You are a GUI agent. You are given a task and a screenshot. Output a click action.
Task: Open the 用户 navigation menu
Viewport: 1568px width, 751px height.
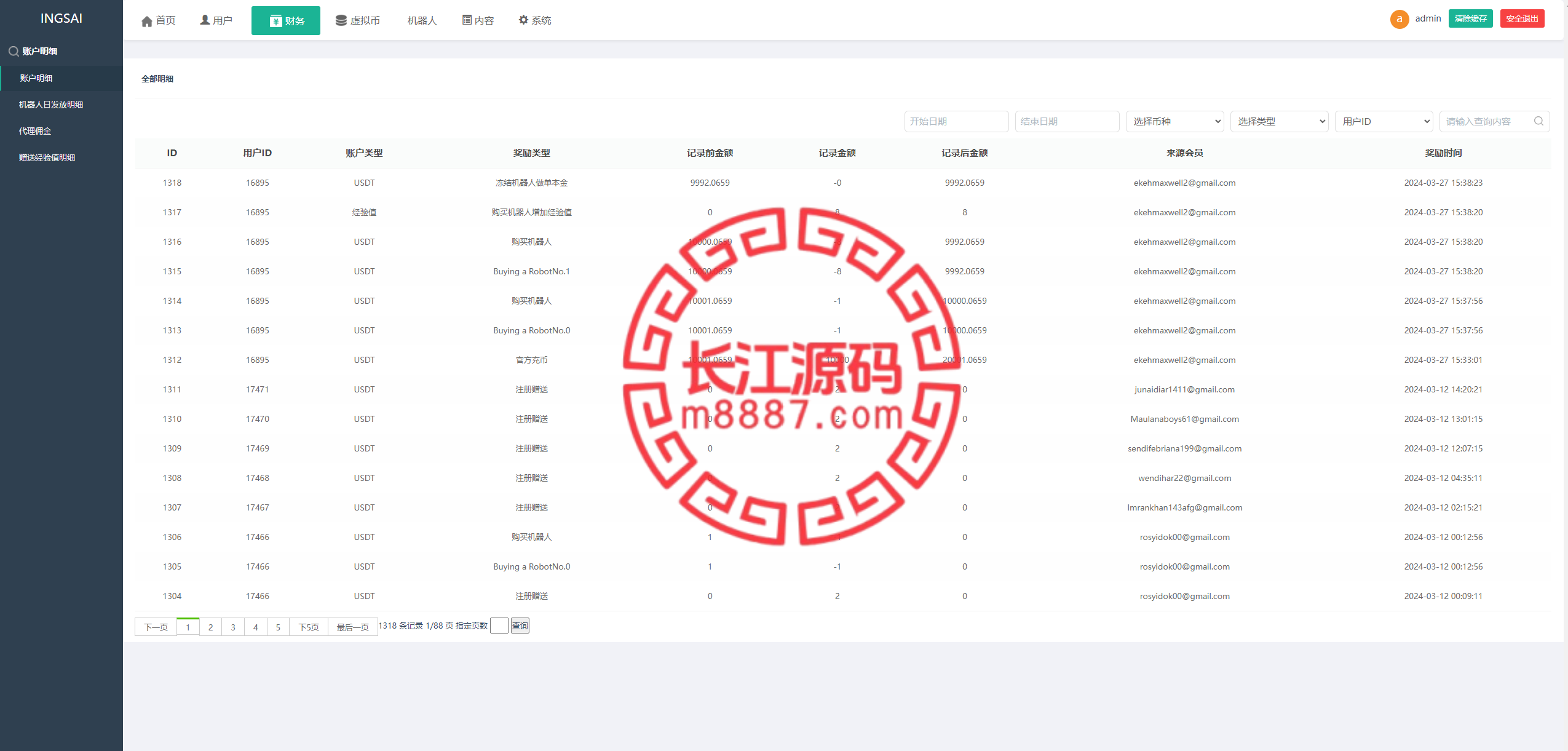(216, 21)
